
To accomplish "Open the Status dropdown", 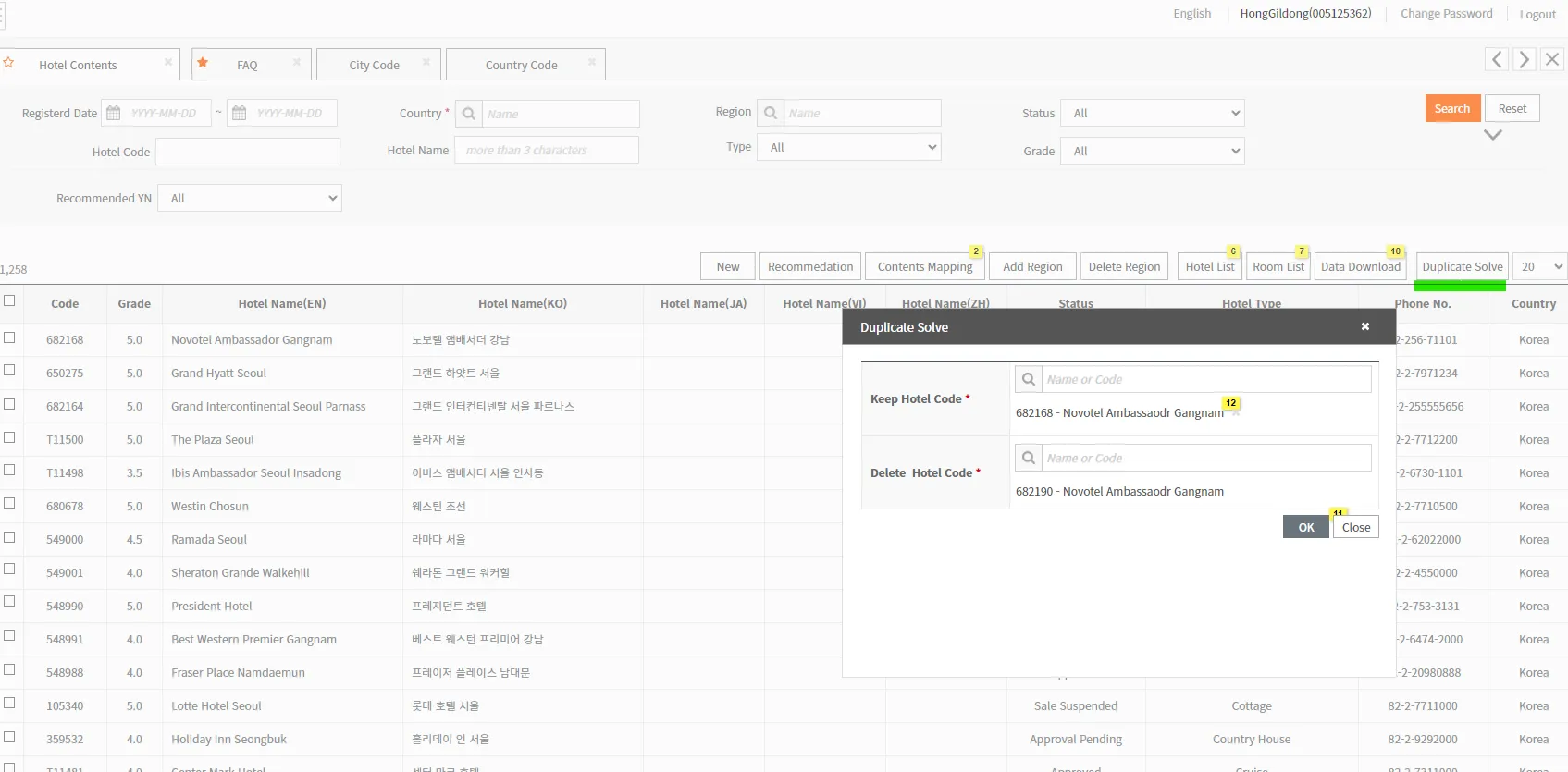I will [x=1152, y=113].
